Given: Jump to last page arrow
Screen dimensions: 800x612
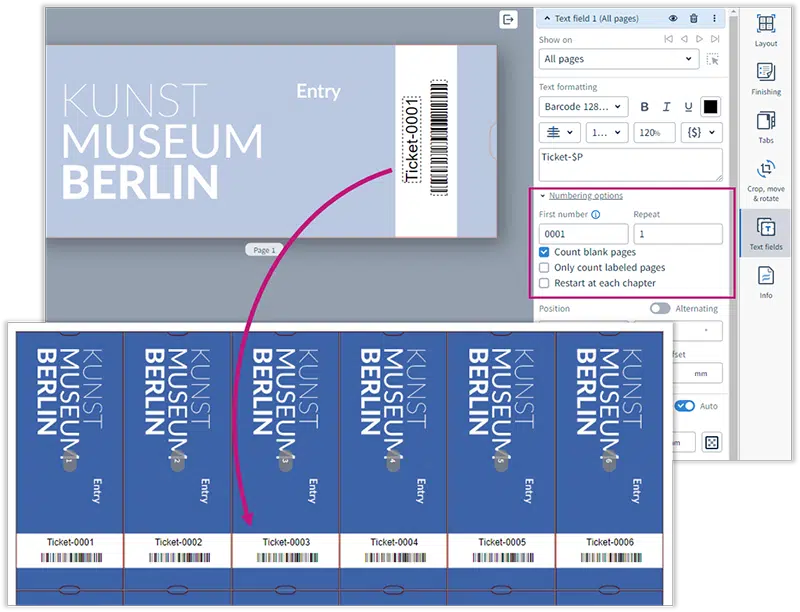Looking at the screenshot, I should pos(715,39).
